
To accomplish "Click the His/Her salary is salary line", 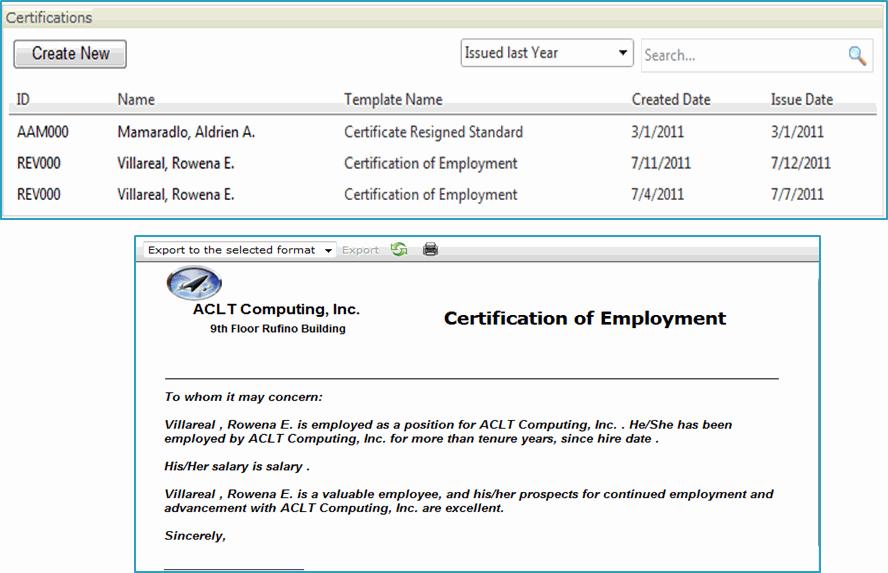I will (237, 467).
